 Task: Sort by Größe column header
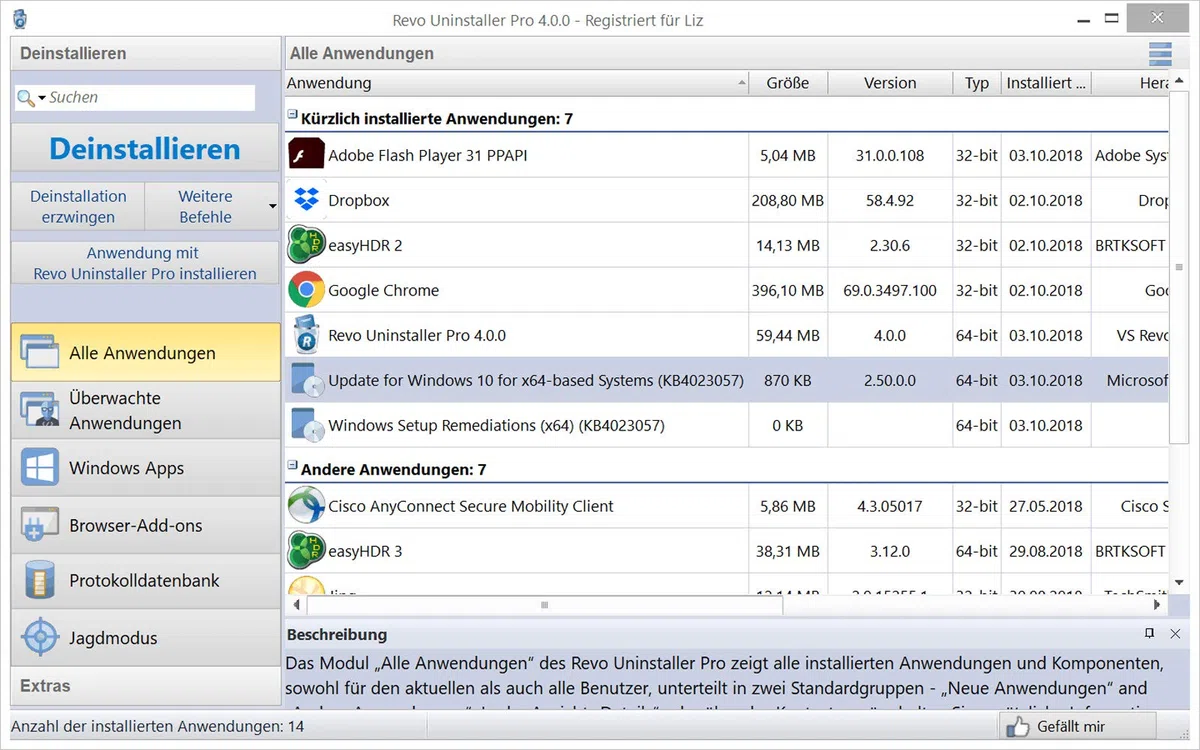788,83
